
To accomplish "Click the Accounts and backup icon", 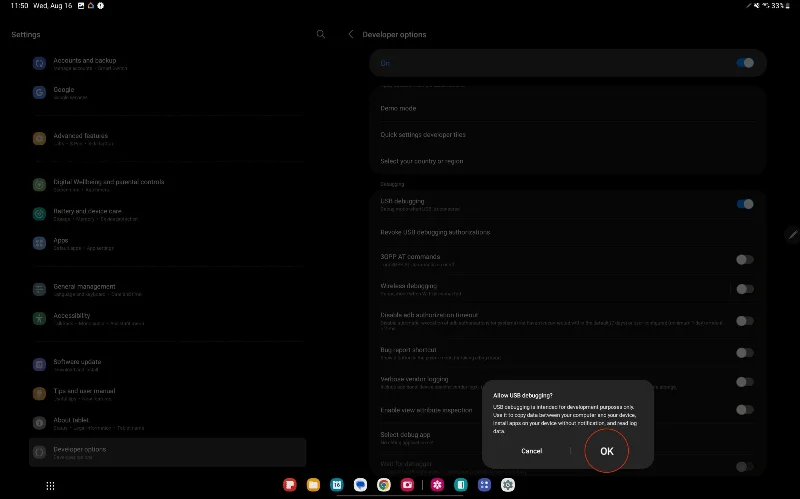I will 39,63.
